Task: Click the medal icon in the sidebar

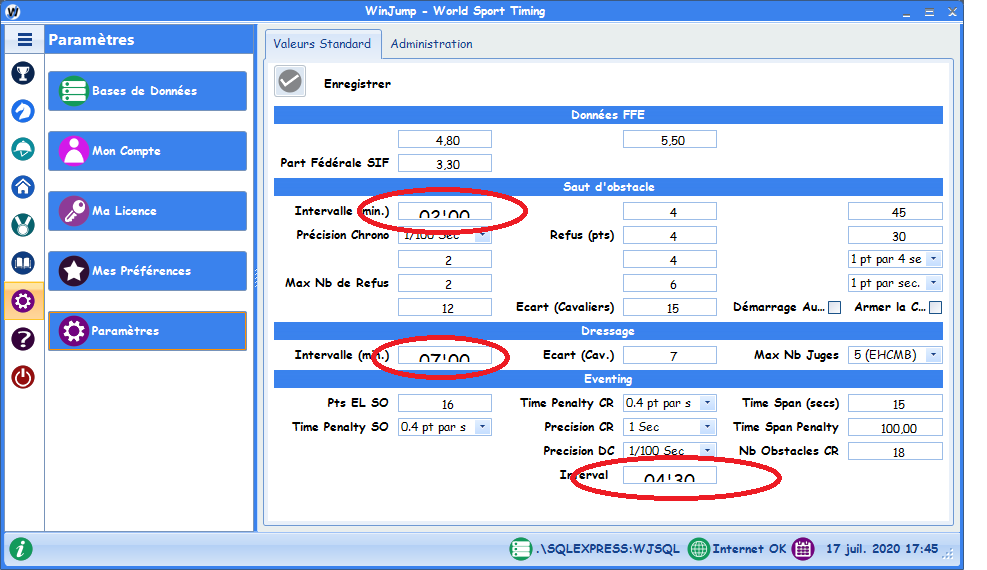Action: pyautogui.click(x=23, y=225)
